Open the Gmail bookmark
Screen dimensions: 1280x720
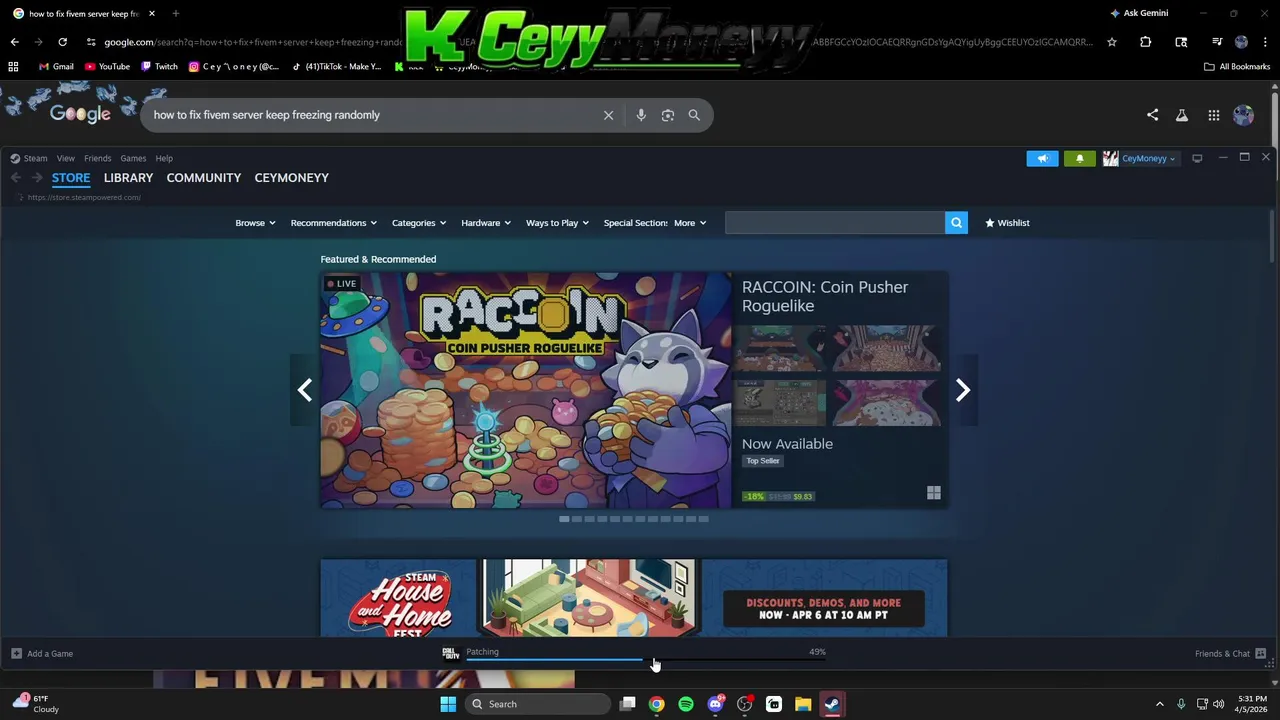[56, 66]
